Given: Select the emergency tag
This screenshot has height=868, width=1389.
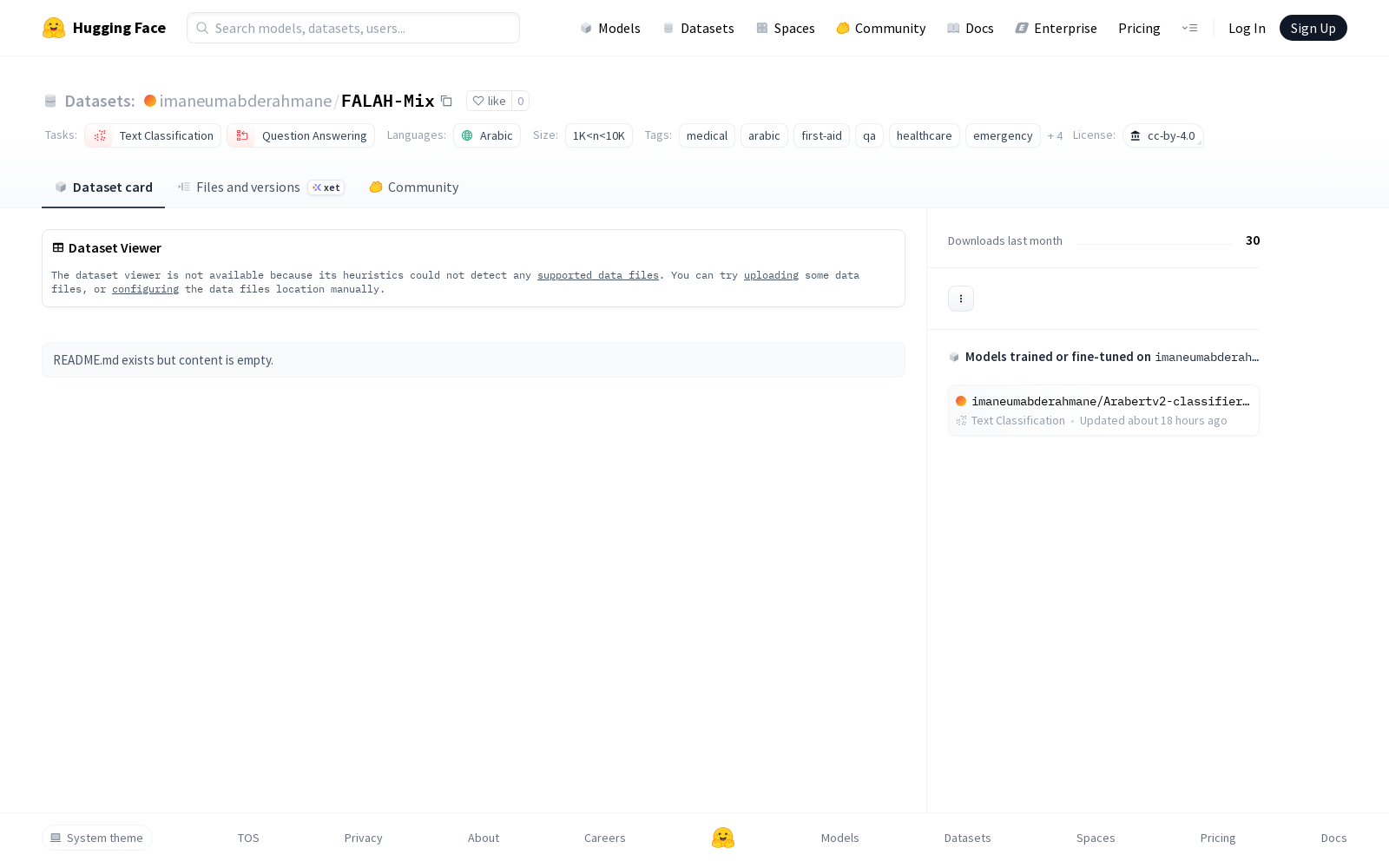Looking at the screenshot, I should click(x=1003, y=135).
